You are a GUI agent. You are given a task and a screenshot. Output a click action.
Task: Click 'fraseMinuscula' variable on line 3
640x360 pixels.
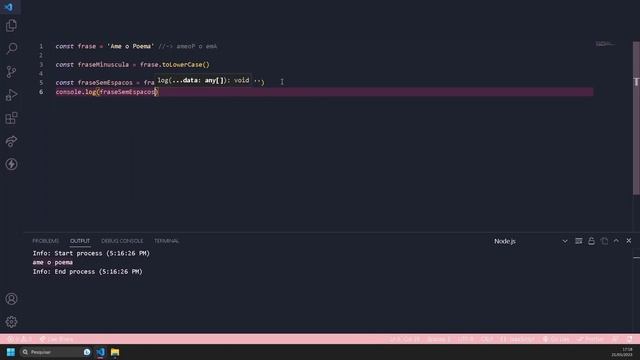[103, 64]
